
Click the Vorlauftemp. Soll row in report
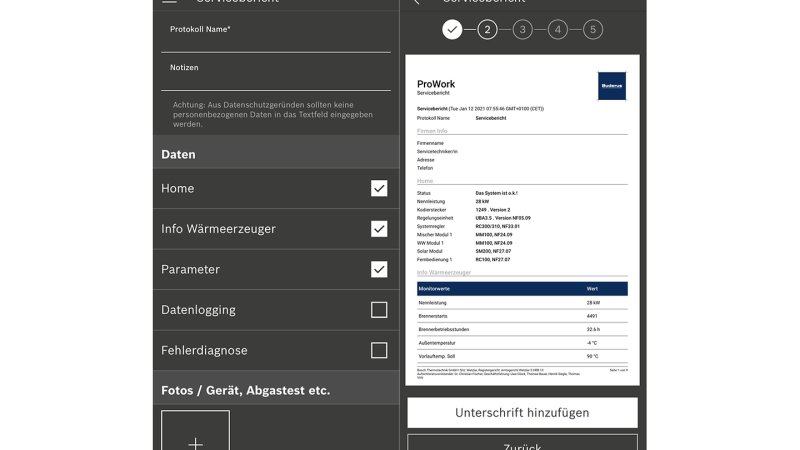point(522,356)
